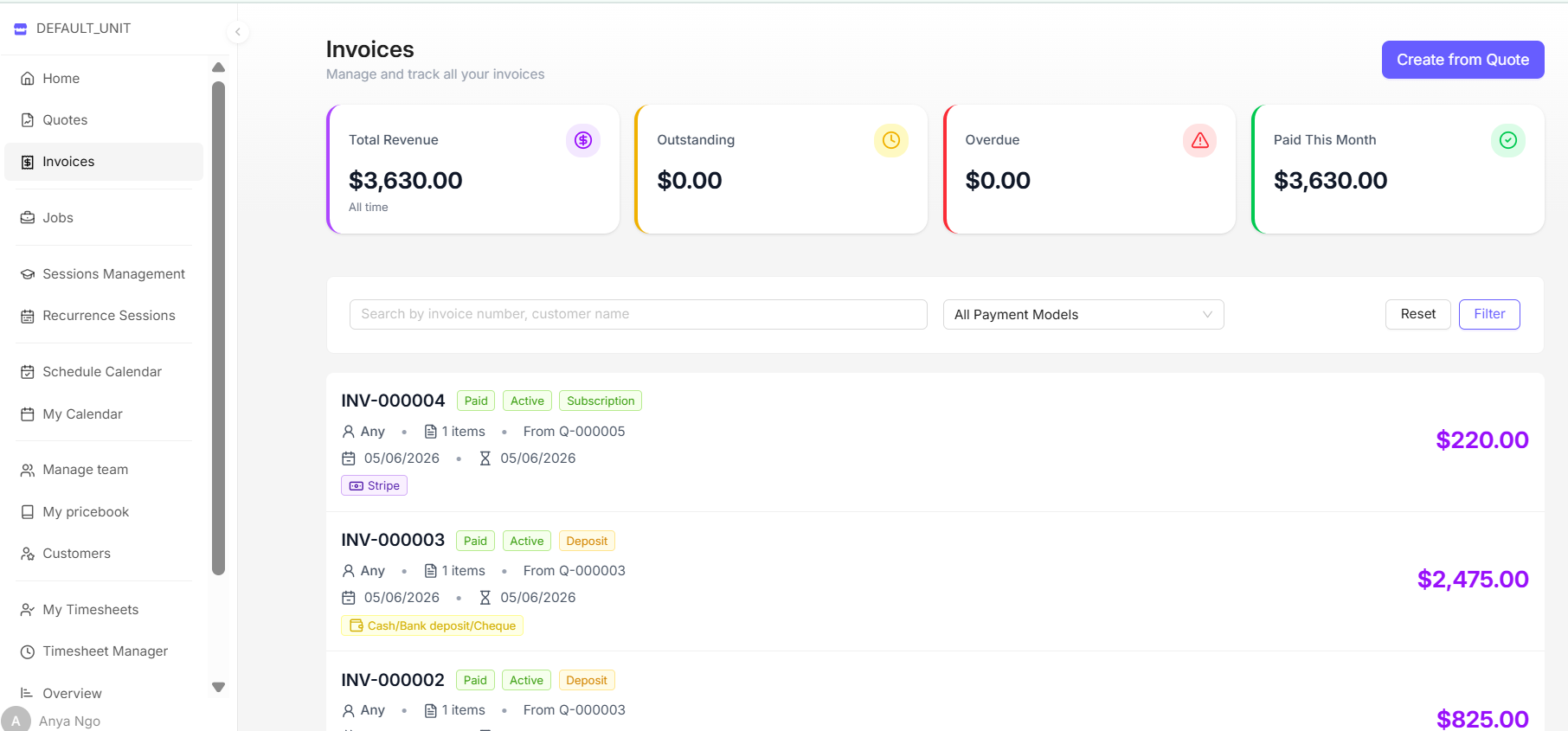Click the Overdue warning triangle icon
The width and height of the screenshot is (1568, 731).
[1200, 140]
